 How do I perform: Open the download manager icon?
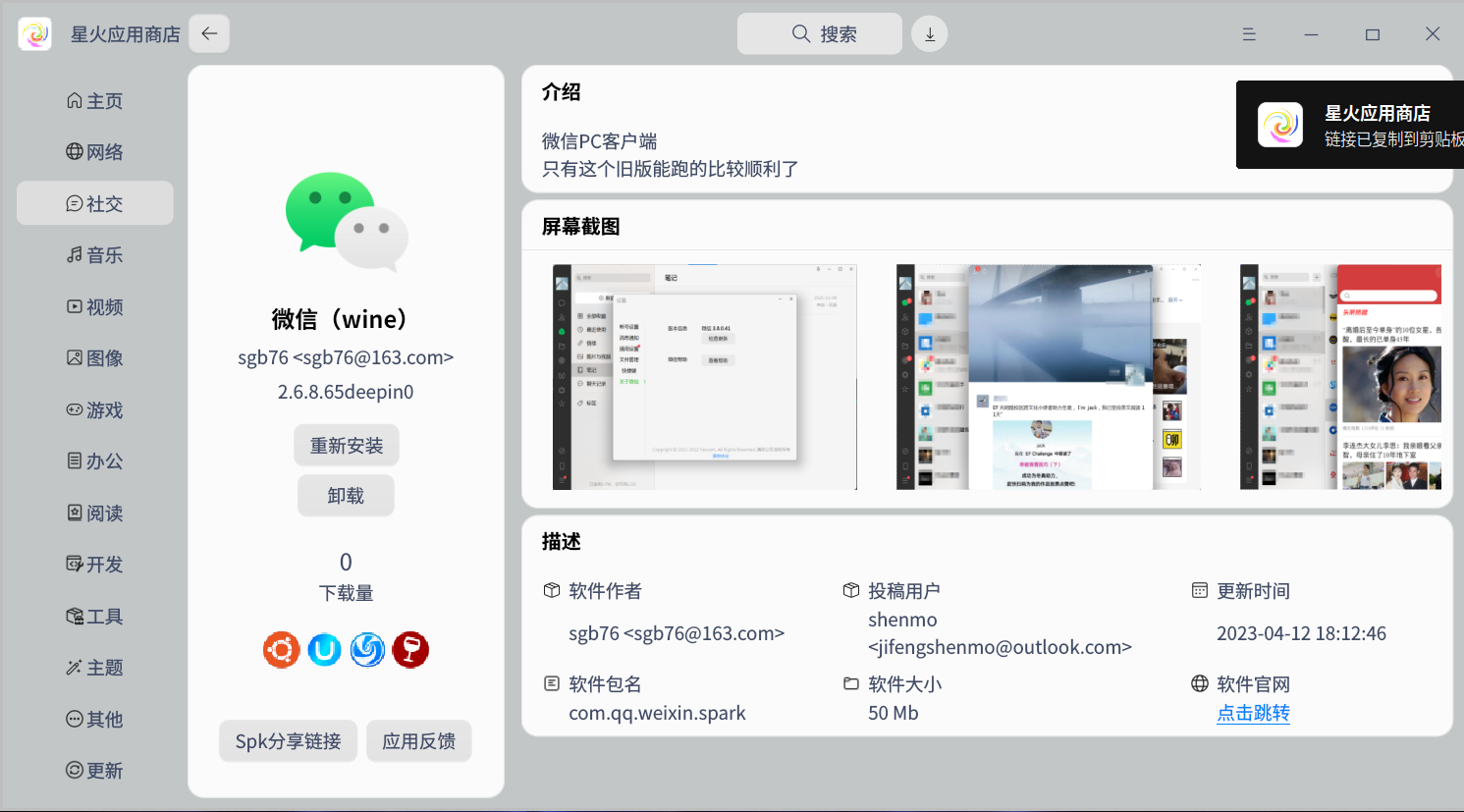(929, 32)
